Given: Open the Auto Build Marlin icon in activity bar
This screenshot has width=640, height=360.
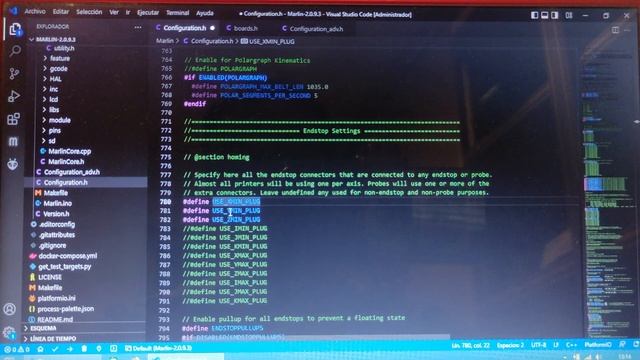Looking at the screenshot, I should pyautogui.click(x=13, y=142).
